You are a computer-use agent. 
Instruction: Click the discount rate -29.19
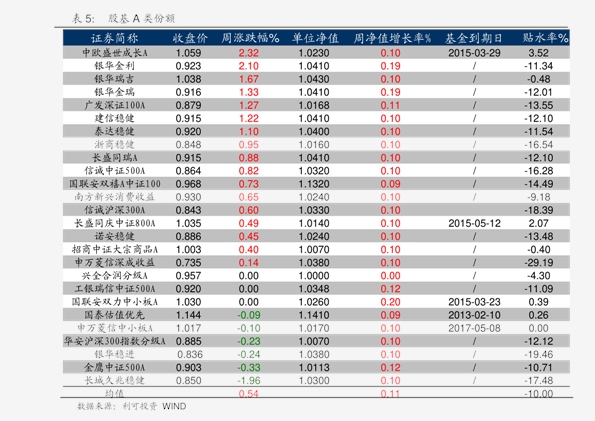(x=538, y=262)
